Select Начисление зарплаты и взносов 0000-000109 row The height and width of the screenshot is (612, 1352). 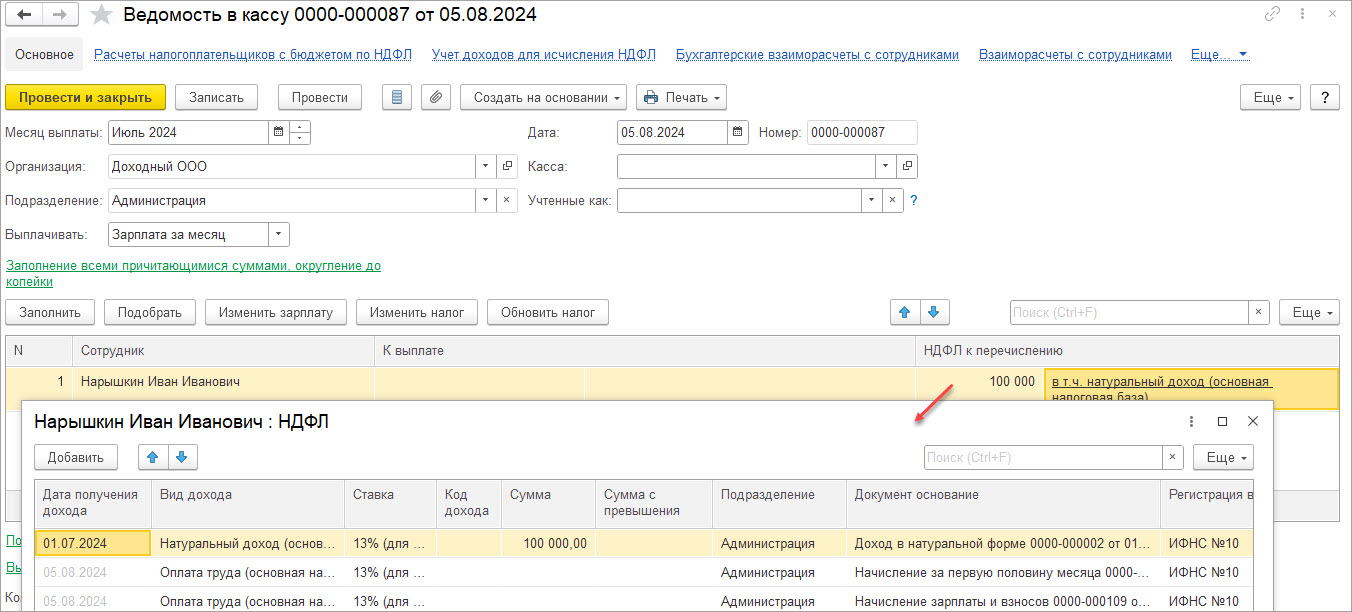pos(644,600)
